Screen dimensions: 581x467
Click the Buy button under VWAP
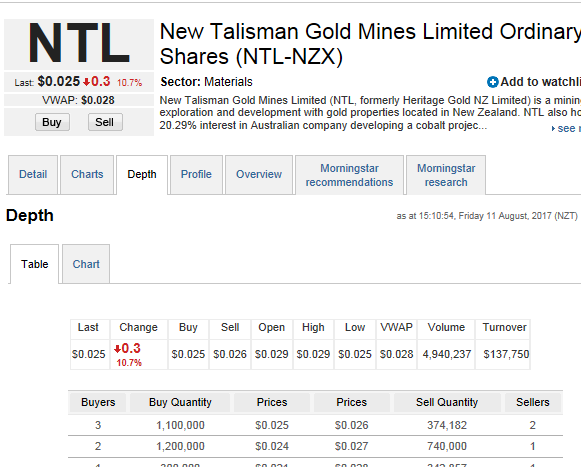(x=52, y=122)
